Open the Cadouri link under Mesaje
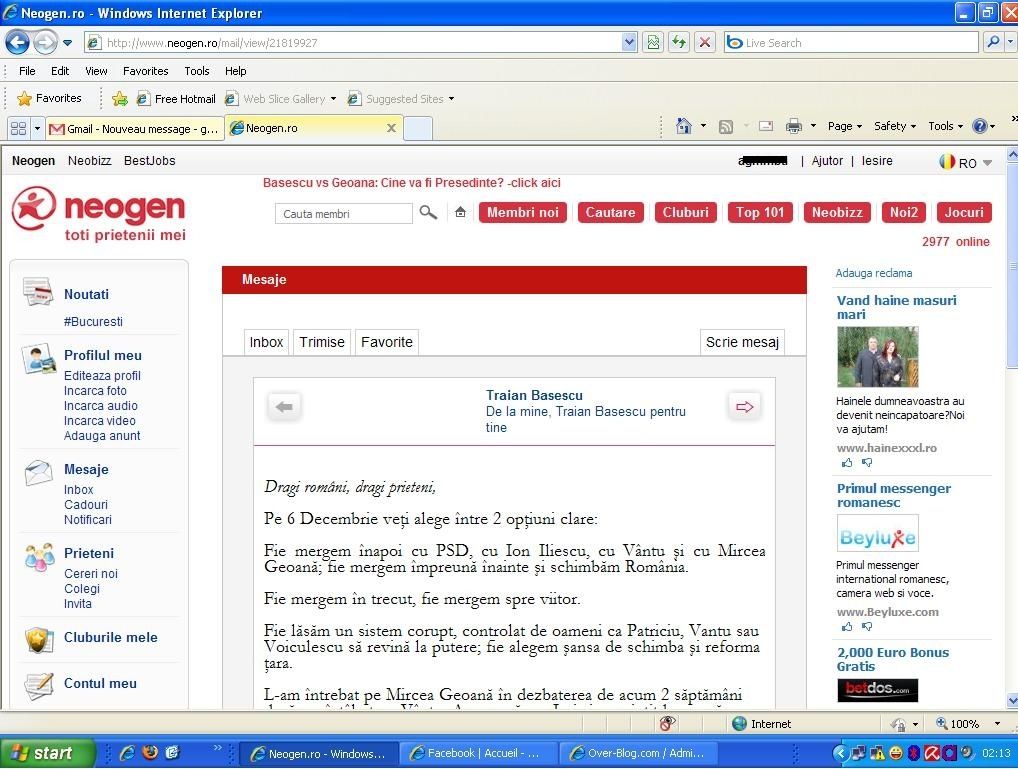This screenshot has width=1018, height=769. pyautogui.click(x=86, y=505)
